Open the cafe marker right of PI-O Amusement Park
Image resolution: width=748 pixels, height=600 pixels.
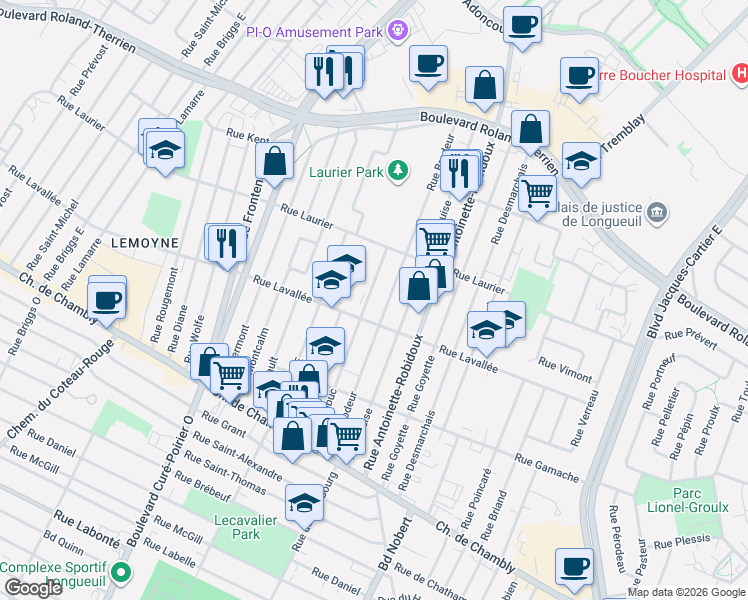[428, 66]
